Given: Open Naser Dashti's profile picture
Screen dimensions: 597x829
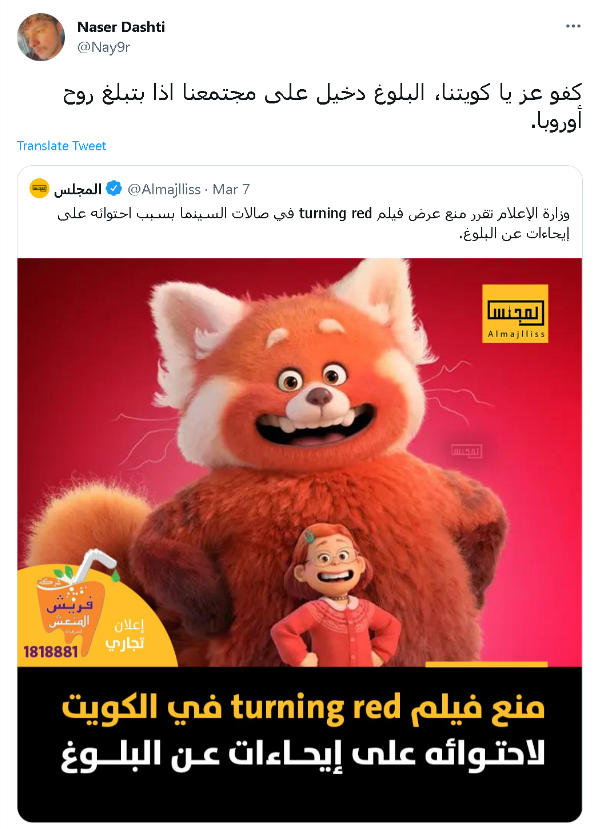Looking at the screenshot, I should coord(41,37).
